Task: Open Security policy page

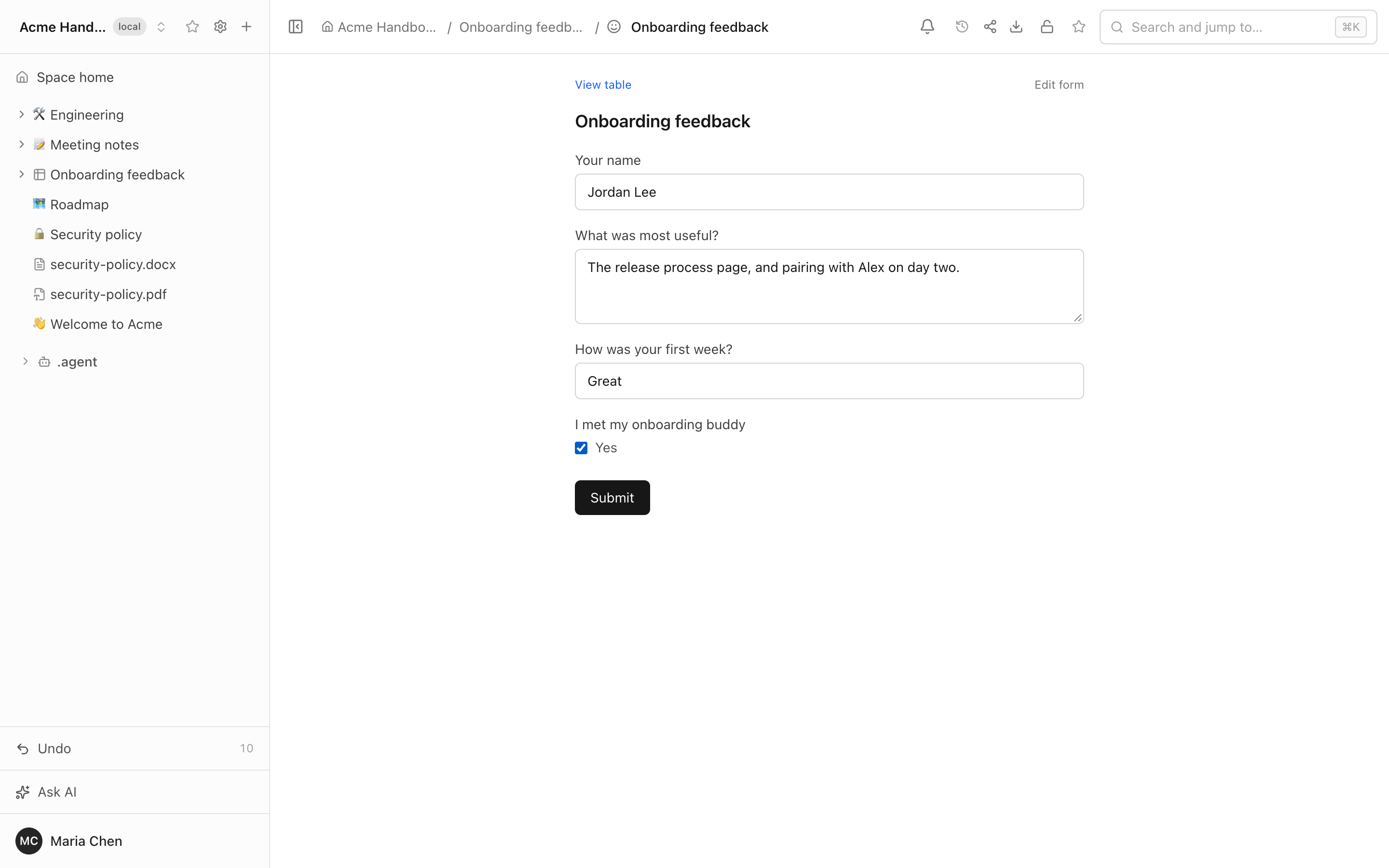Action: pyautogui.click(x=96, y=234)
